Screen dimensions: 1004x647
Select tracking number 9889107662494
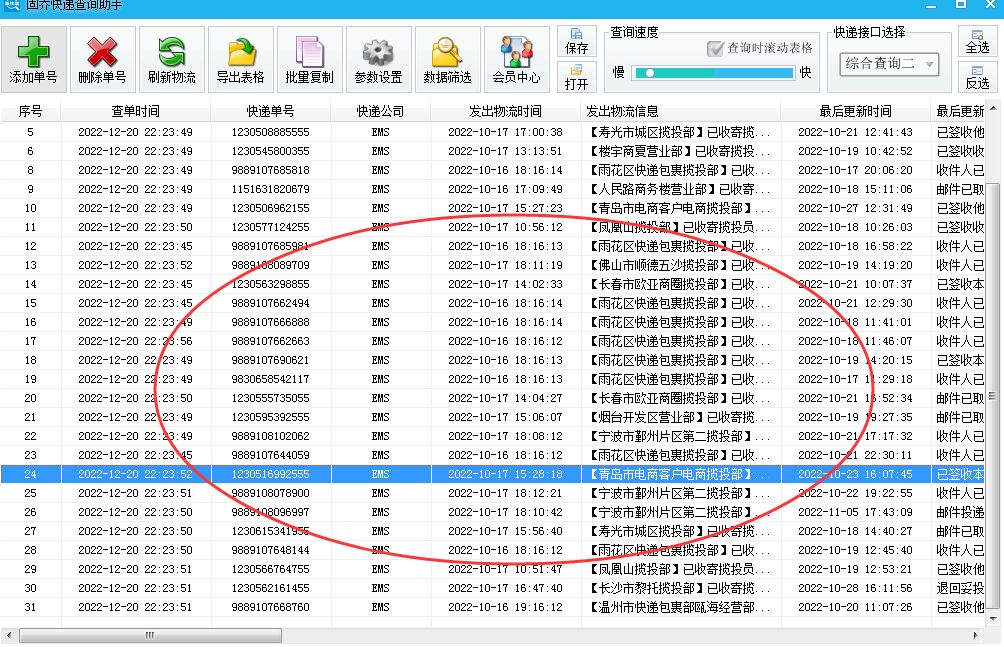[270, 304]
